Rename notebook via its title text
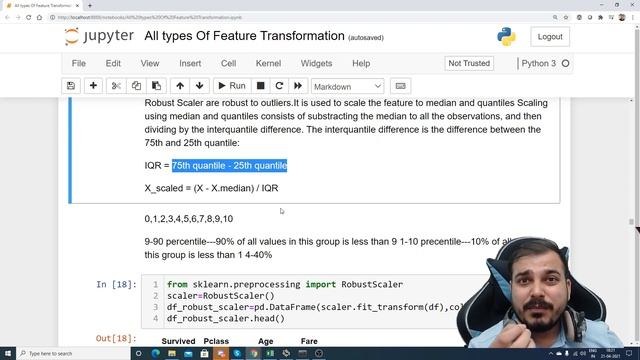 pos(244,36)
